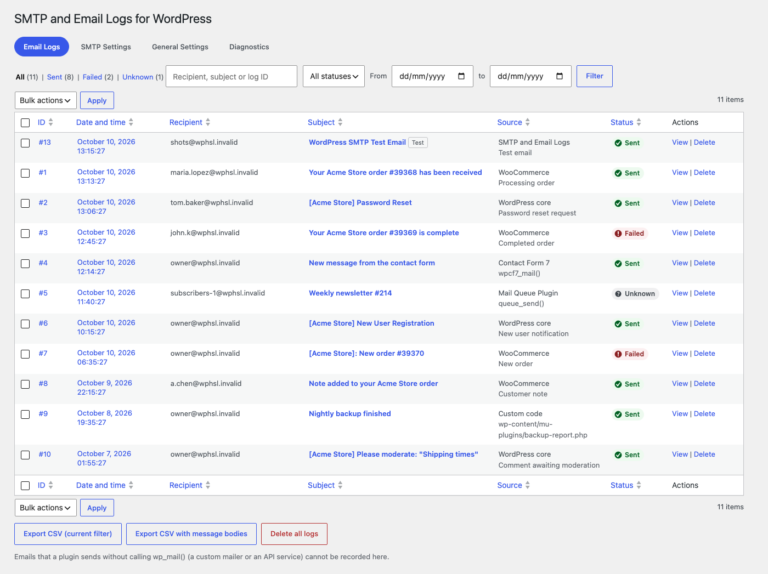Click recipient john.k@wphsl.invalid

tap(205, 233)
